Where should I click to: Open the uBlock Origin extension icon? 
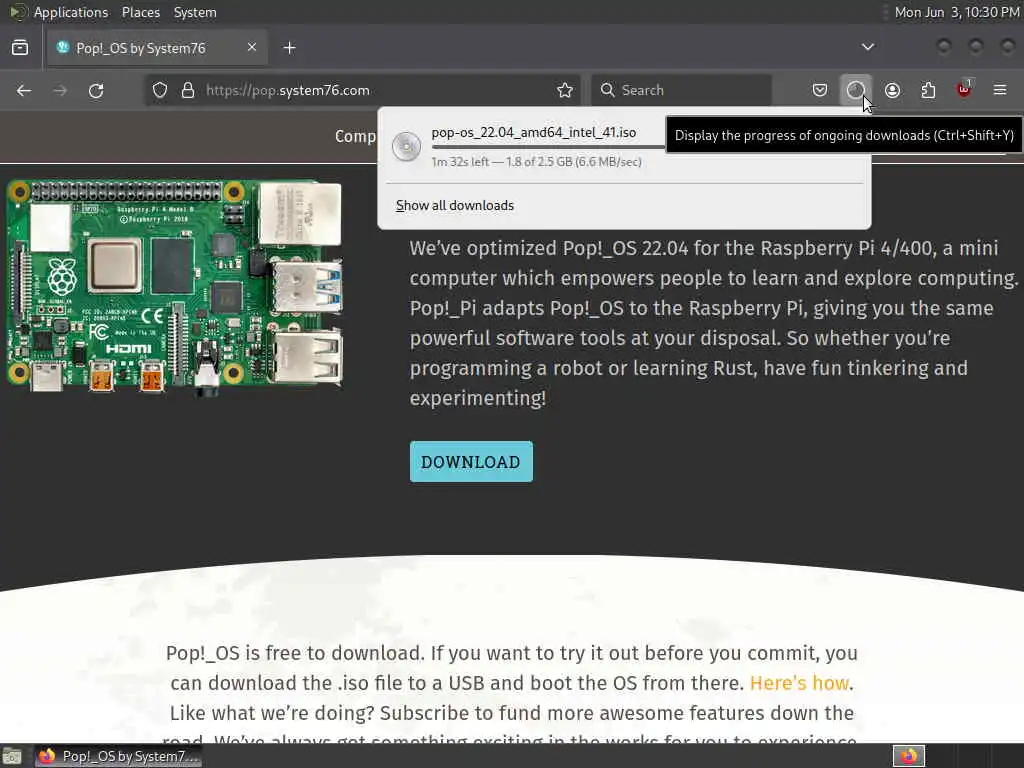964,89
